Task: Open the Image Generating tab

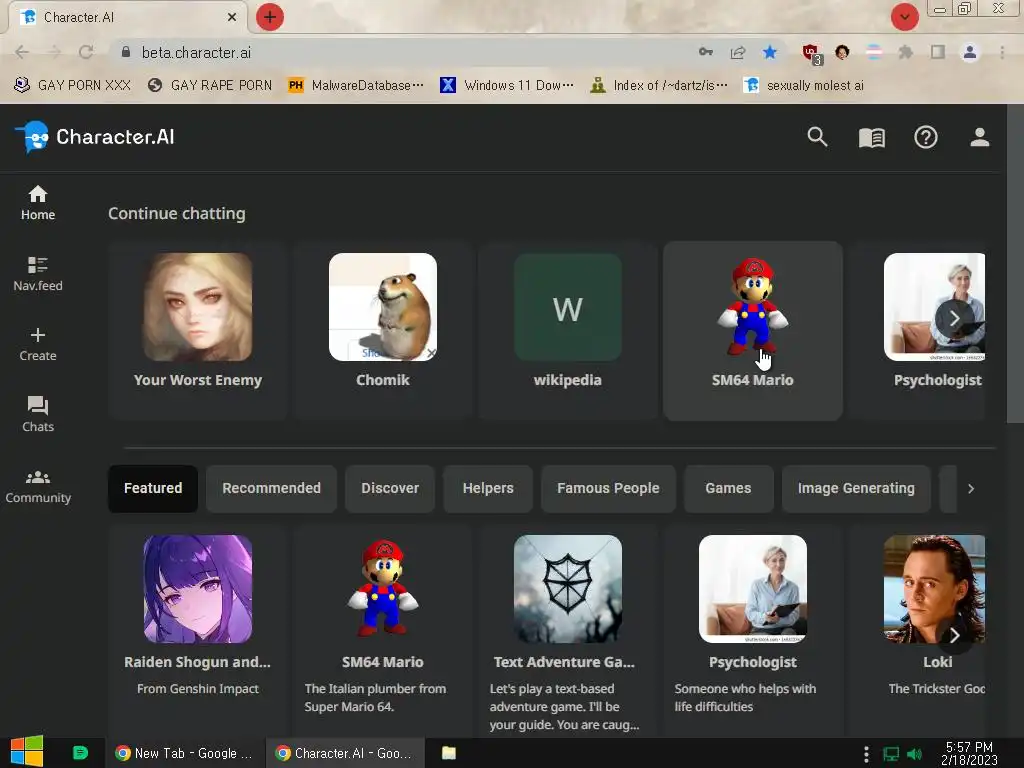Action: click(x=856, y=488)
